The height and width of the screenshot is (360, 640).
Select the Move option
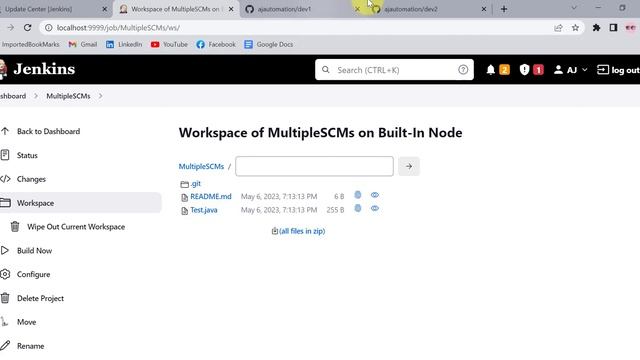pyautogui.click(x=27, y=322)
